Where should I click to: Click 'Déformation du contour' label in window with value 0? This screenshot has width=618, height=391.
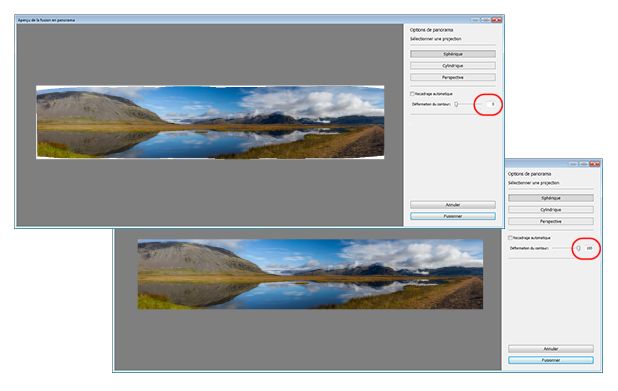pyautogui.click(x=431, y=104)
